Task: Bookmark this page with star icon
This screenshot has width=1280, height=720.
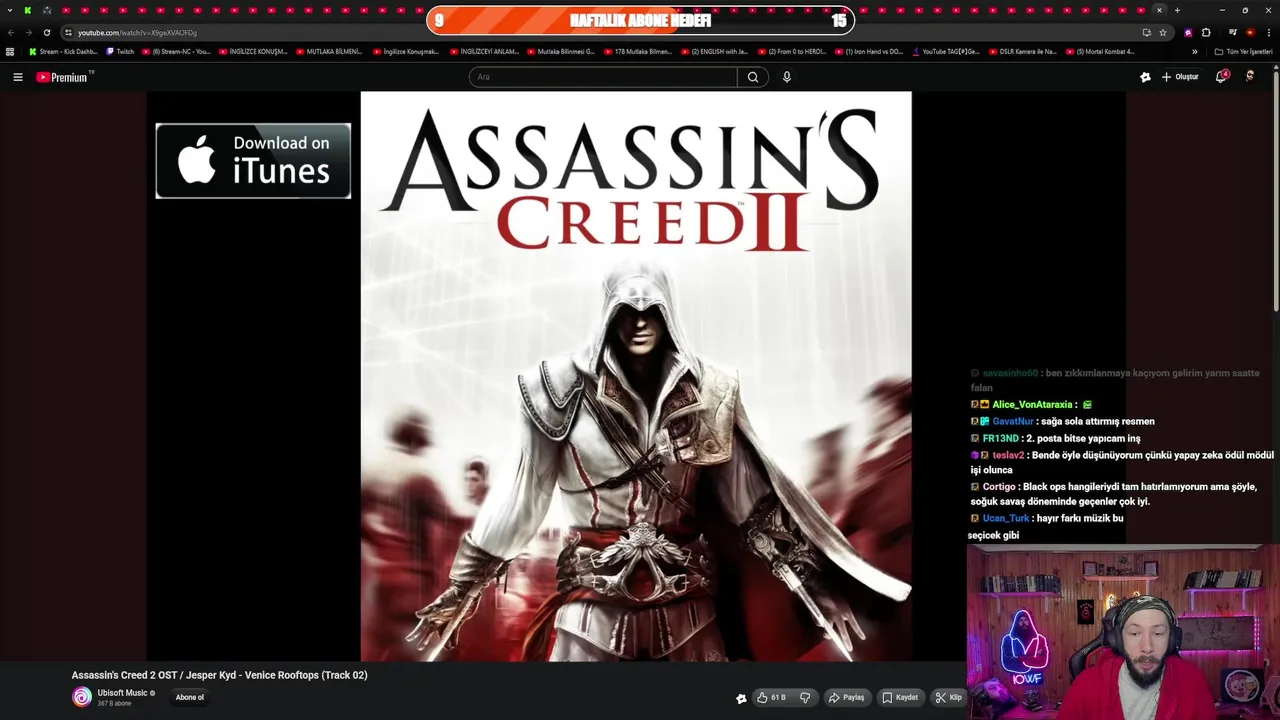Action: click(1163, 32)
